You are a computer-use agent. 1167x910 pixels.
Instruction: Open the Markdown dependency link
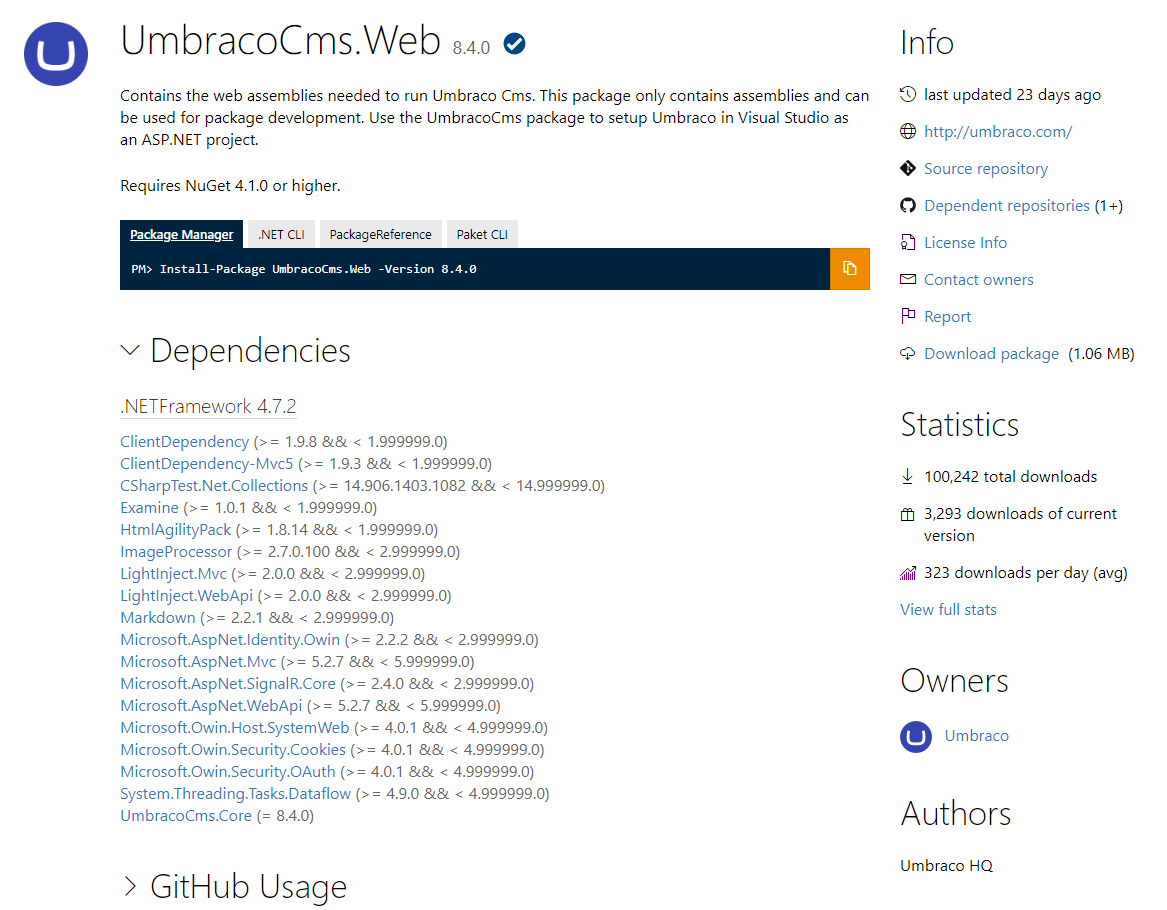coord(158,618)
